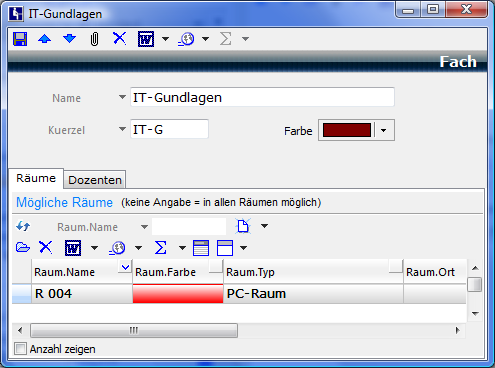This screenshot has width=495, height=368.
Task: Open attachments via the paperclip icon
Action: (94, 39)
